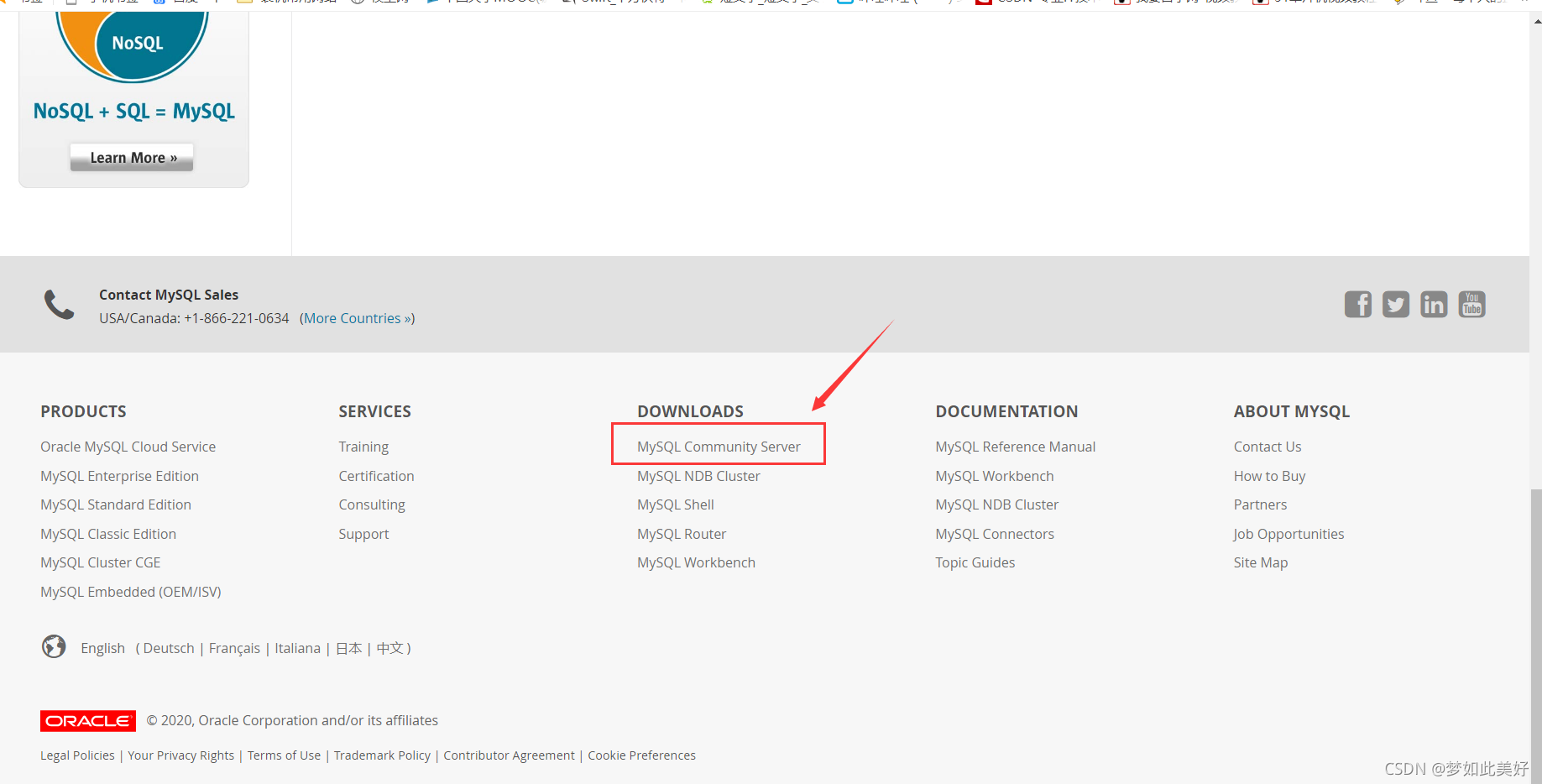Image resolution: width=1542 pixels, height=784 pixels.
Task: Switch language to Deutsch
Action: coord(169,648)
